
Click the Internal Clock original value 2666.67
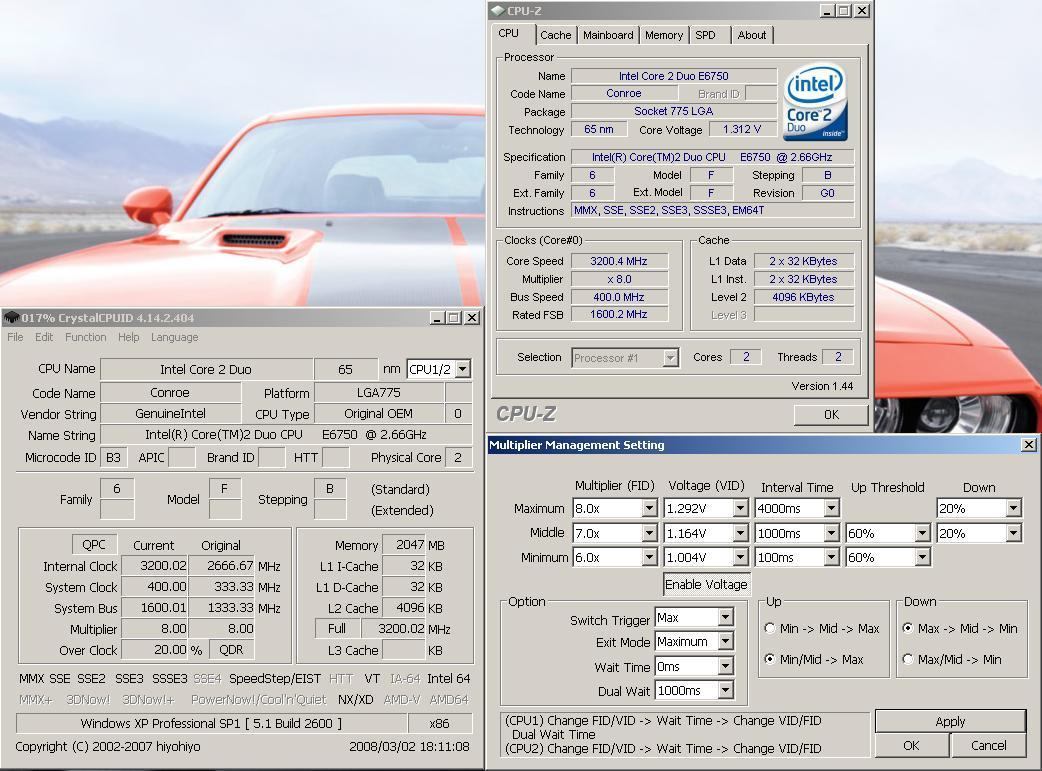[222, 566]
